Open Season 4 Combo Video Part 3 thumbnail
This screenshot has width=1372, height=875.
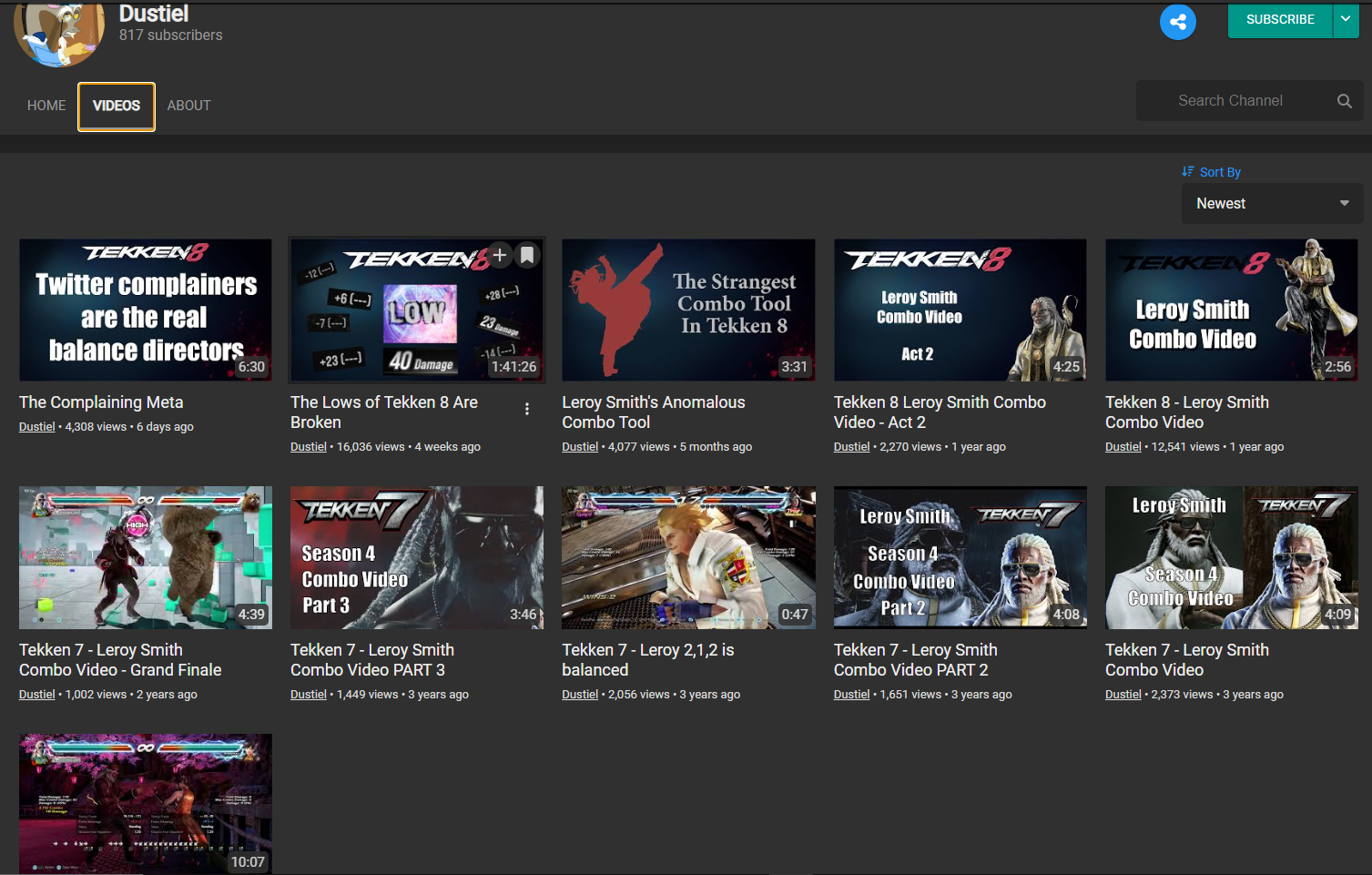coord(417,557)
